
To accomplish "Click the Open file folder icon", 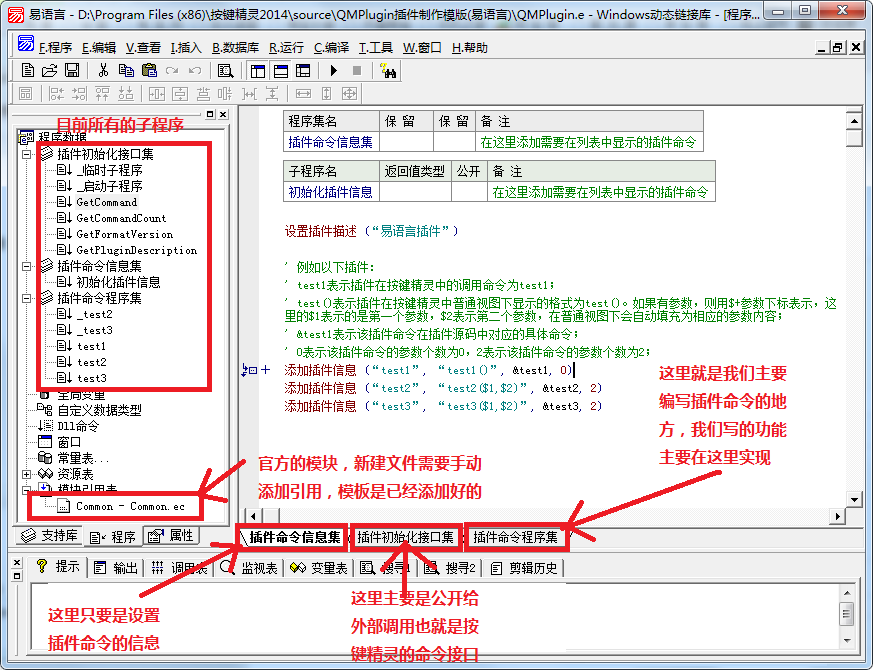I will coord(50,71).
